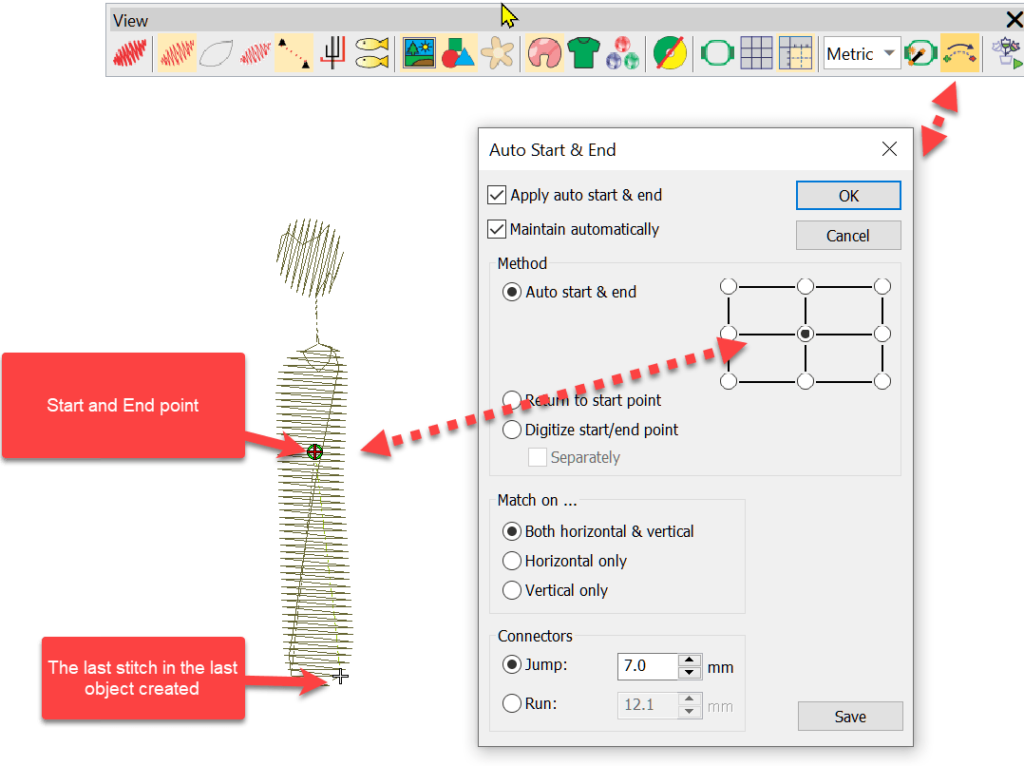Screen dimensions: 1024x766
Task: Click the two yellow fish icon
Action: [x=372, y=53]
